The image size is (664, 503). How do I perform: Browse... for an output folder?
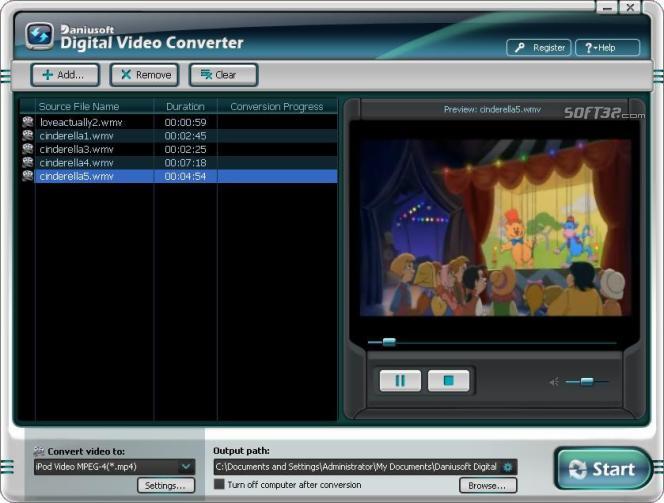coord(488,485)
